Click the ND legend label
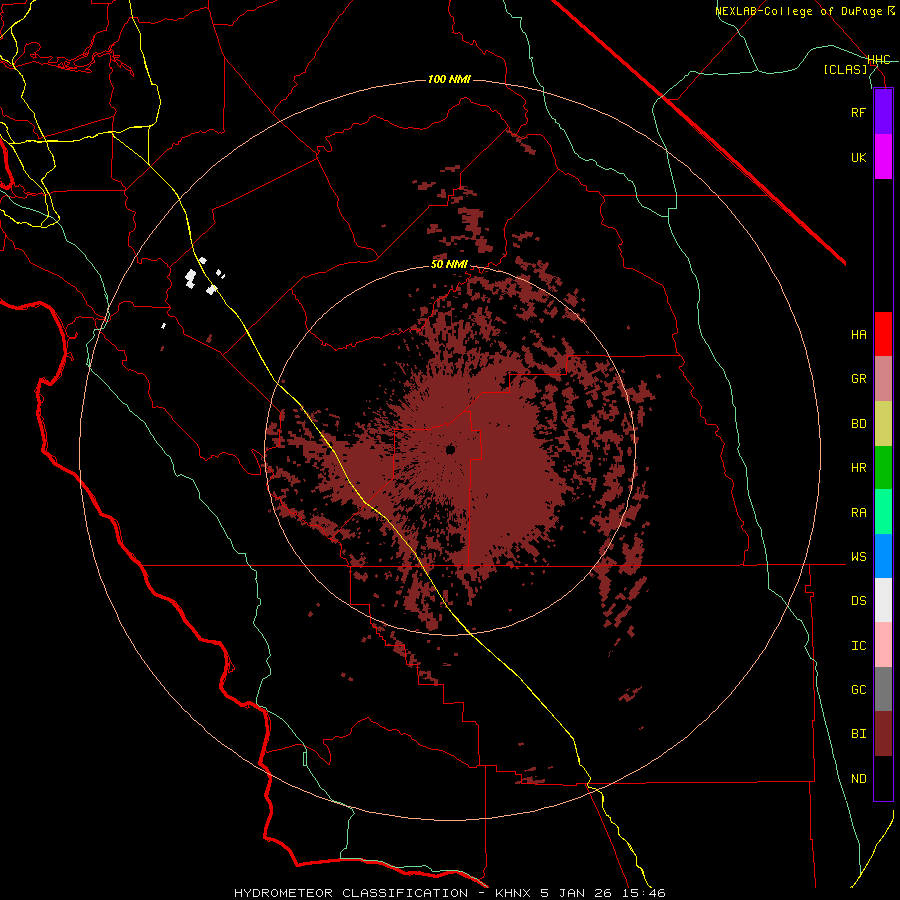Screen dimensions: 900x900 click(858, 779)
